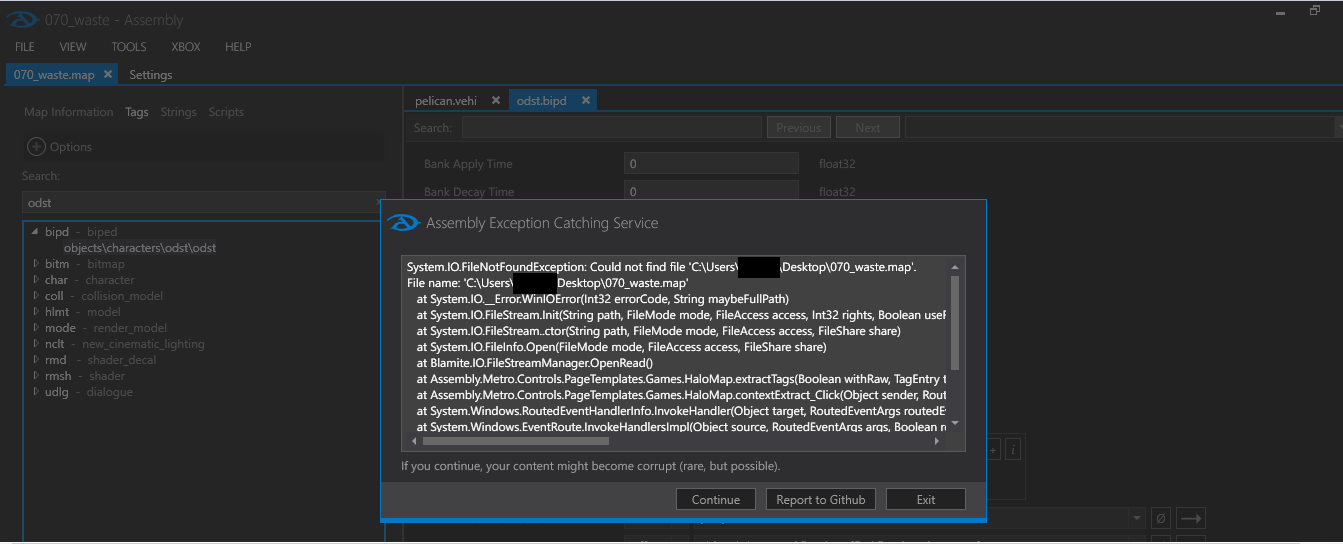Open the tag reference dropdown arrow
The width and height of the screenshot is (1343, 544).
[x=1137, y=518]
